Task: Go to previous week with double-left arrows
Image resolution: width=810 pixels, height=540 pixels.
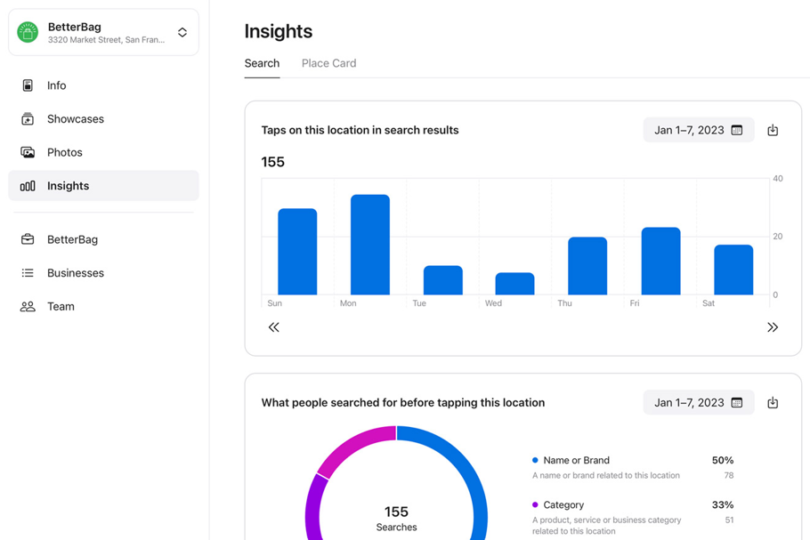Action: click(x=274, y=327)
